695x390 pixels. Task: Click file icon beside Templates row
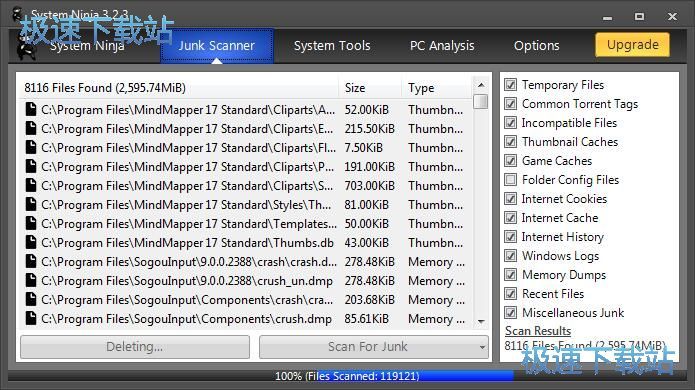(31, 223)
